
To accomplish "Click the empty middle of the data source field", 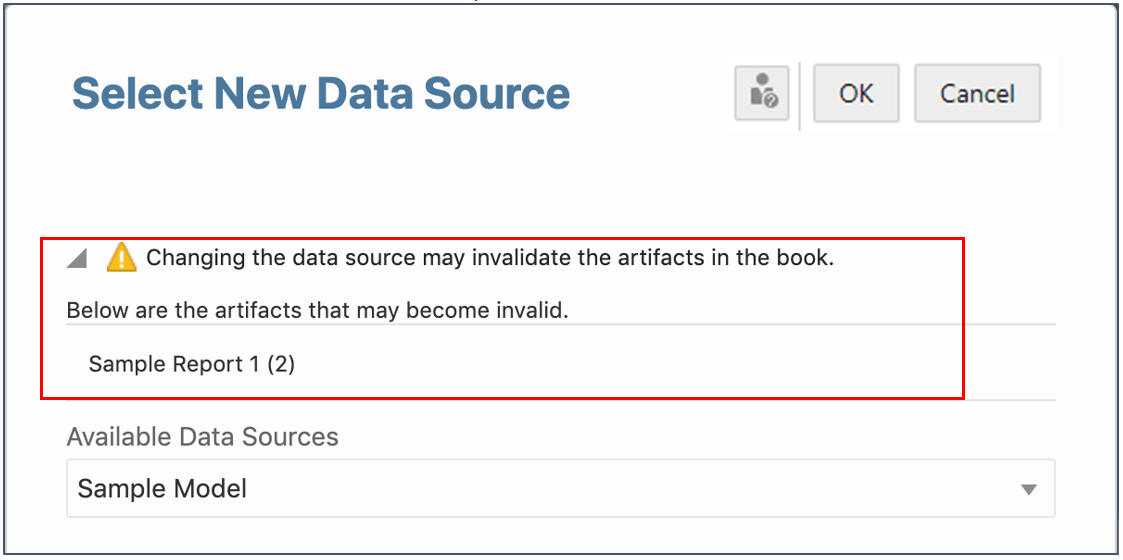I will click(x=600, y=489).
